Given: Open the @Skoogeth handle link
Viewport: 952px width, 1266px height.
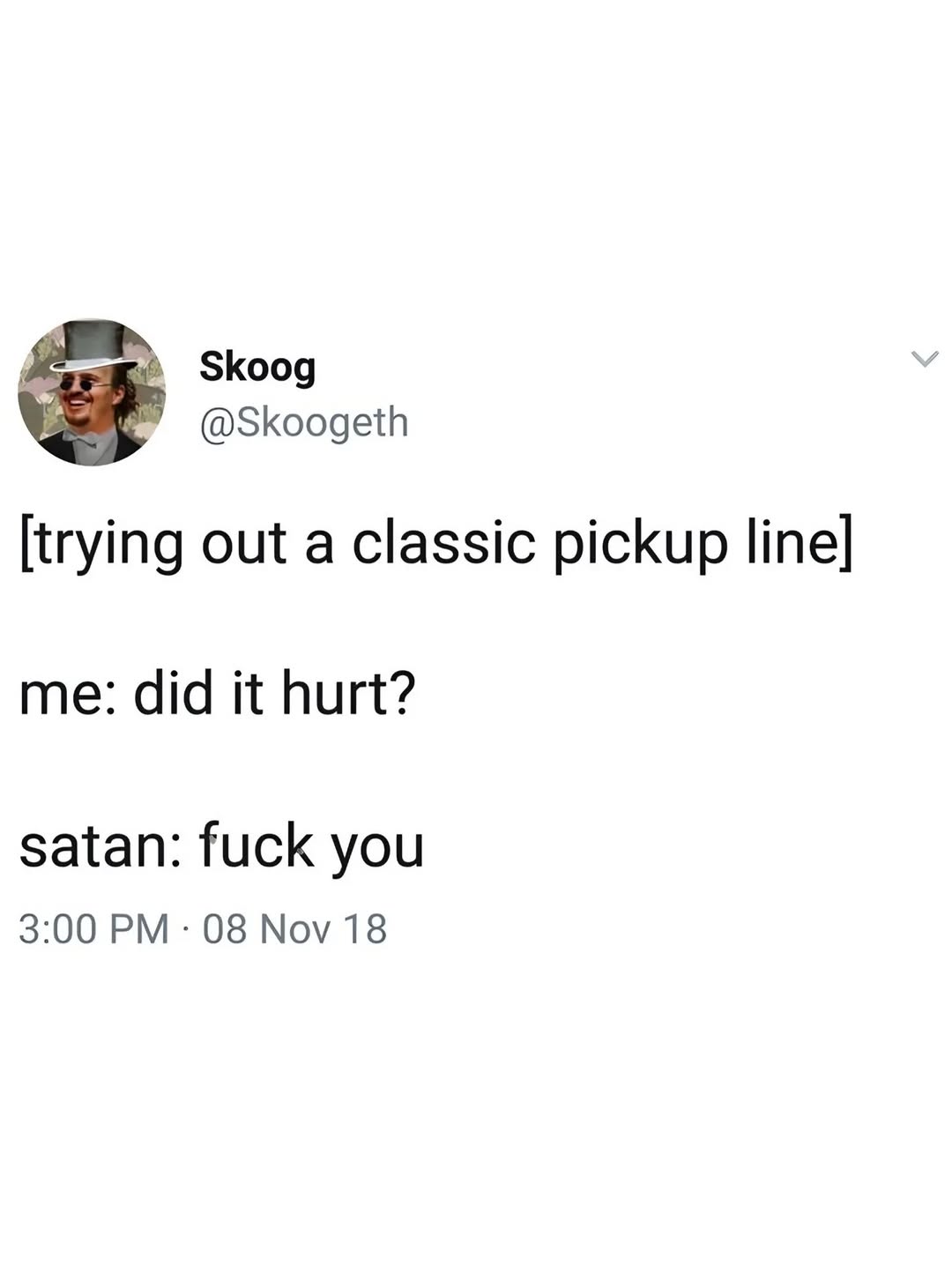Looking at the screenshot, I should [x=304, y=422].
